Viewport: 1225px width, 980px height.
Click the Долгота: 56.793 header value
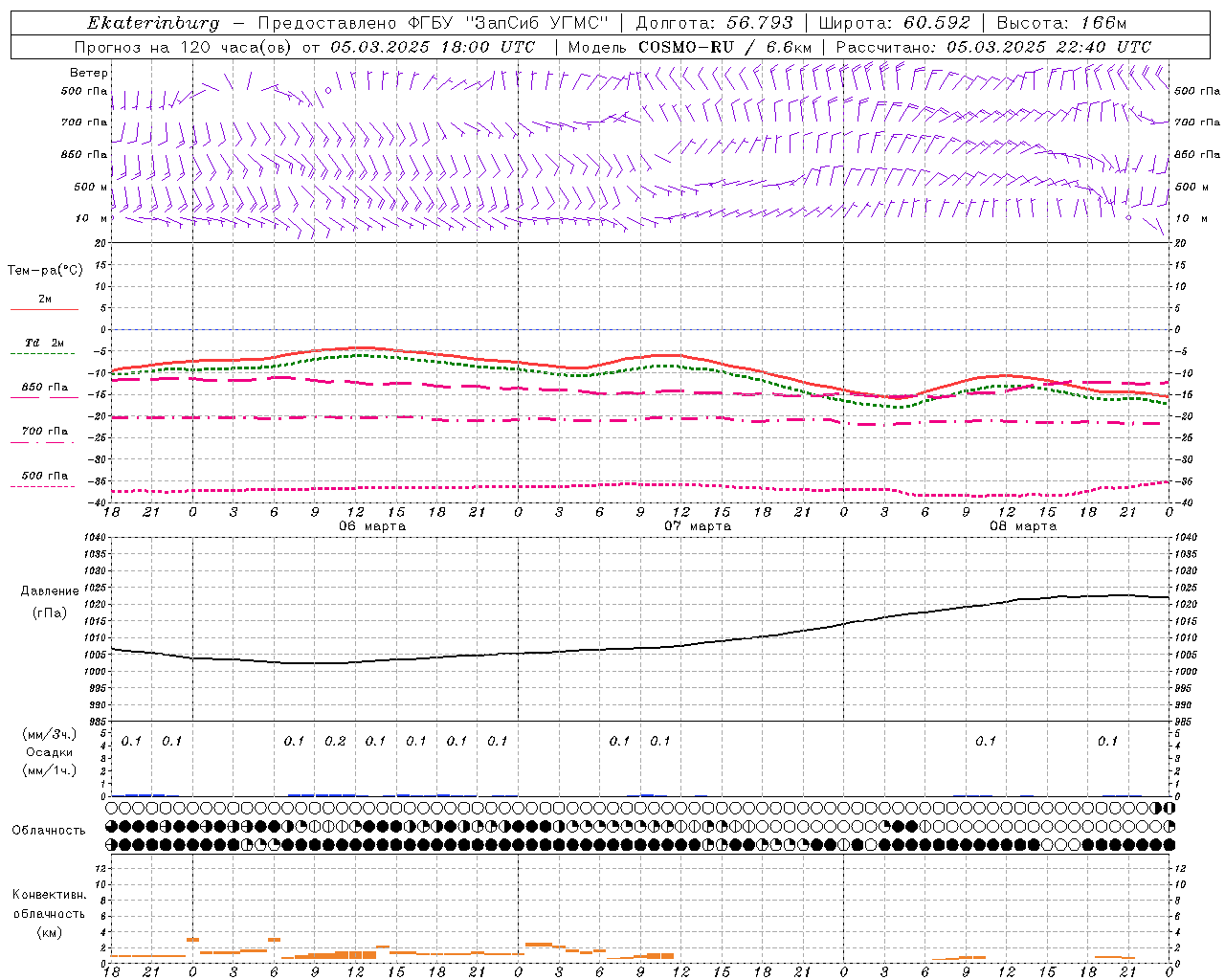(x=714, y=23)
